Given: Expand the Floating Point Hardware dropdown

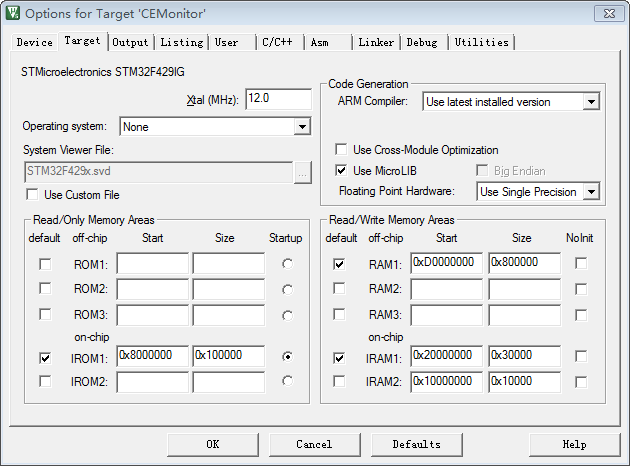Looking at the screenshot, I should [591, 192].
